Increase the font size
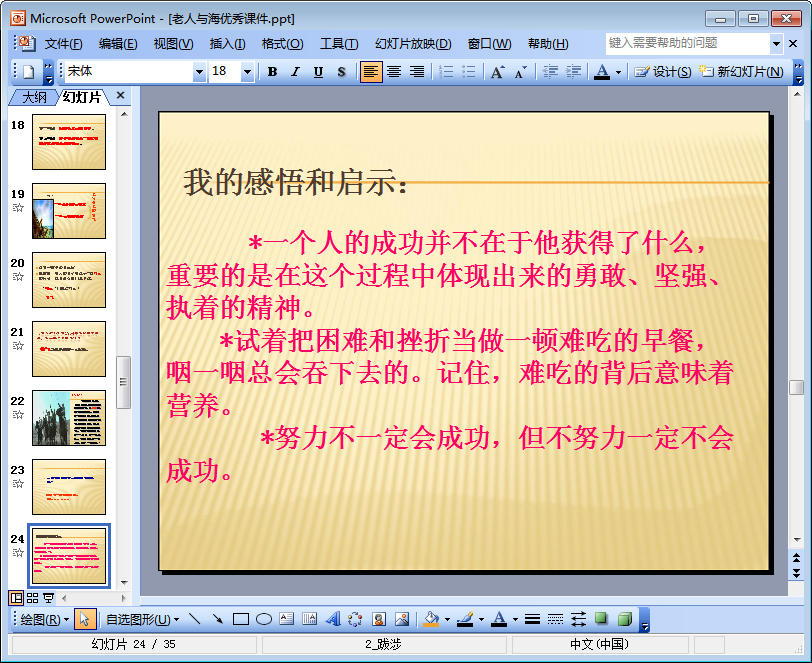The image size is (812, 663). tap(498, 72)
